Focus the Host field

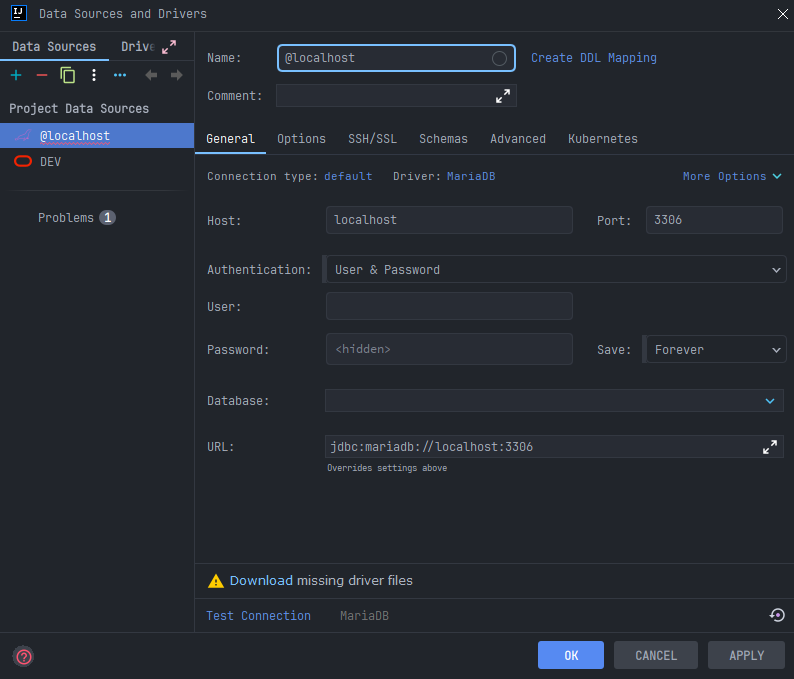click(x=449, y=220)
